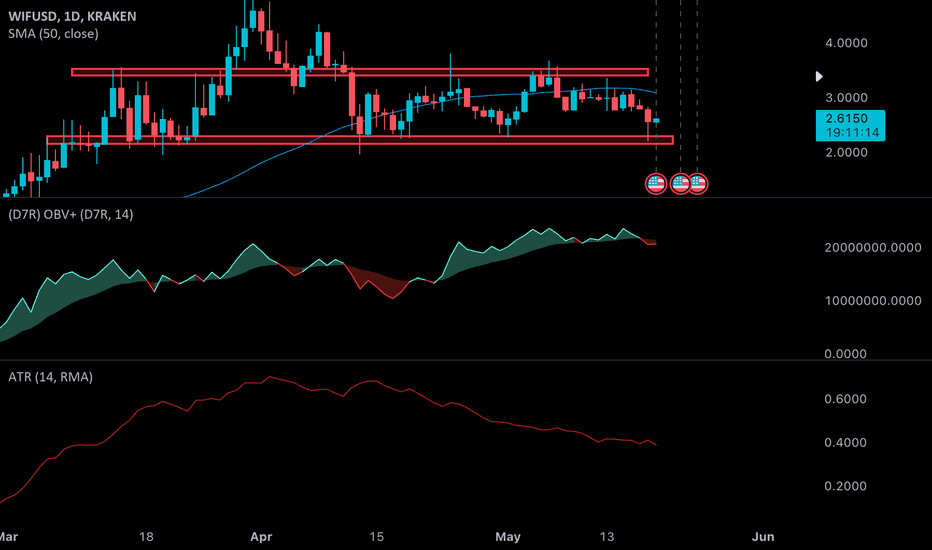This screenshot has height=550, width=932.
Task: Click the Jun date label on time axis
Action: click(763, 537)
